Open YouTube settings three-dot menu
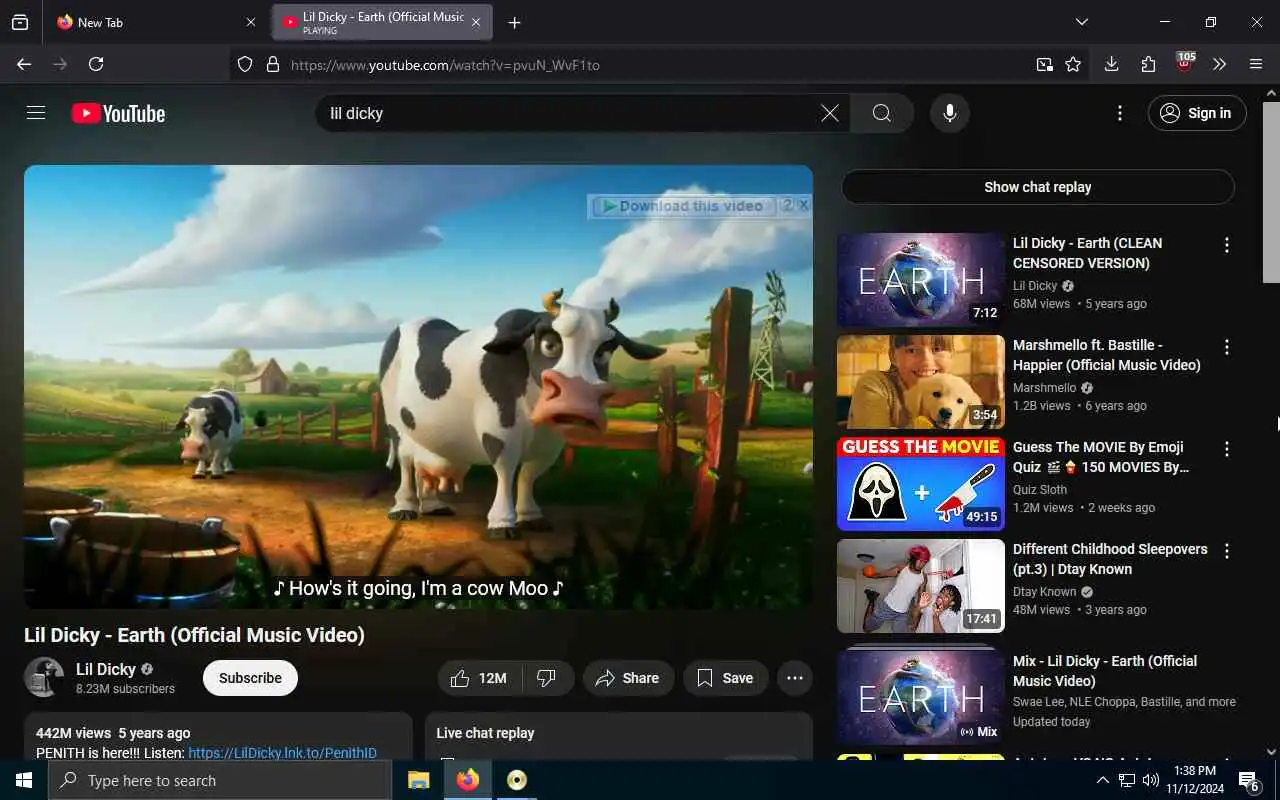This screenshot has height=800, width=1280. tap(1120, 113)
